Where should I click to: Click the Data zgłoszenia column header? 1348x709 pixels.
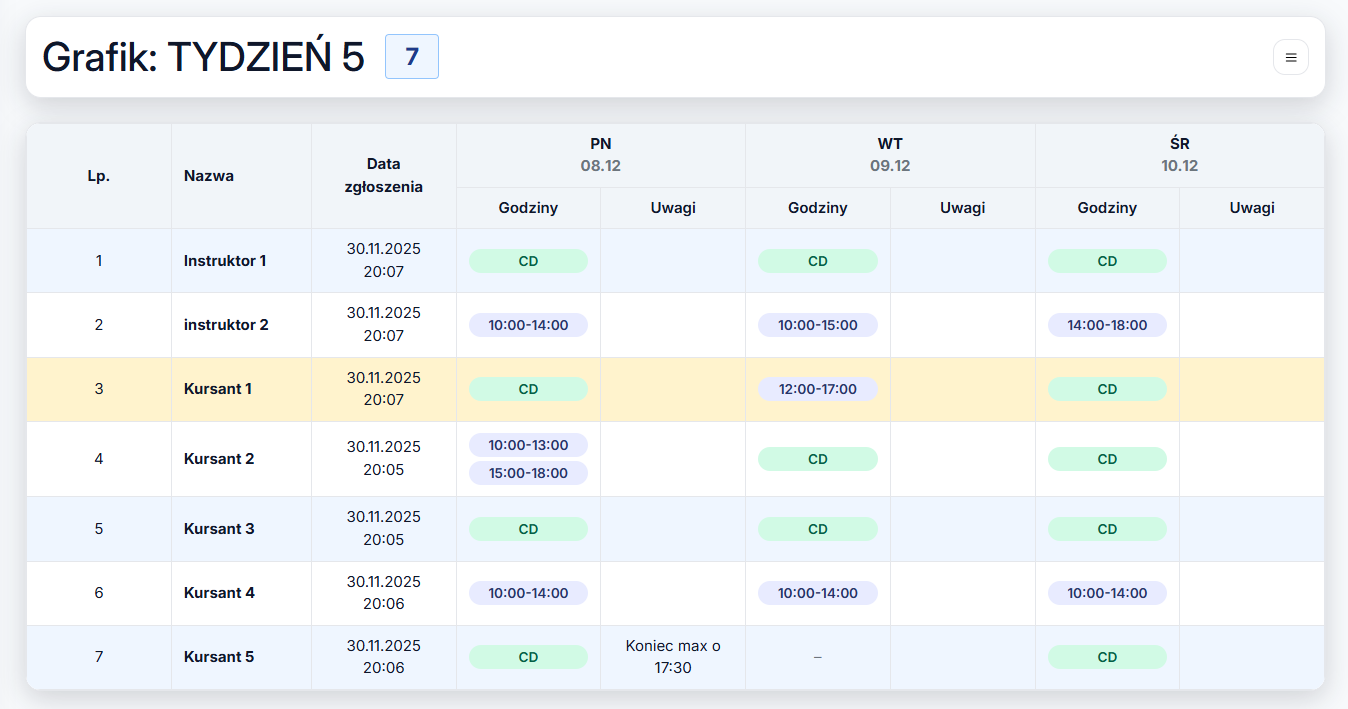click(x=383, y=176)
